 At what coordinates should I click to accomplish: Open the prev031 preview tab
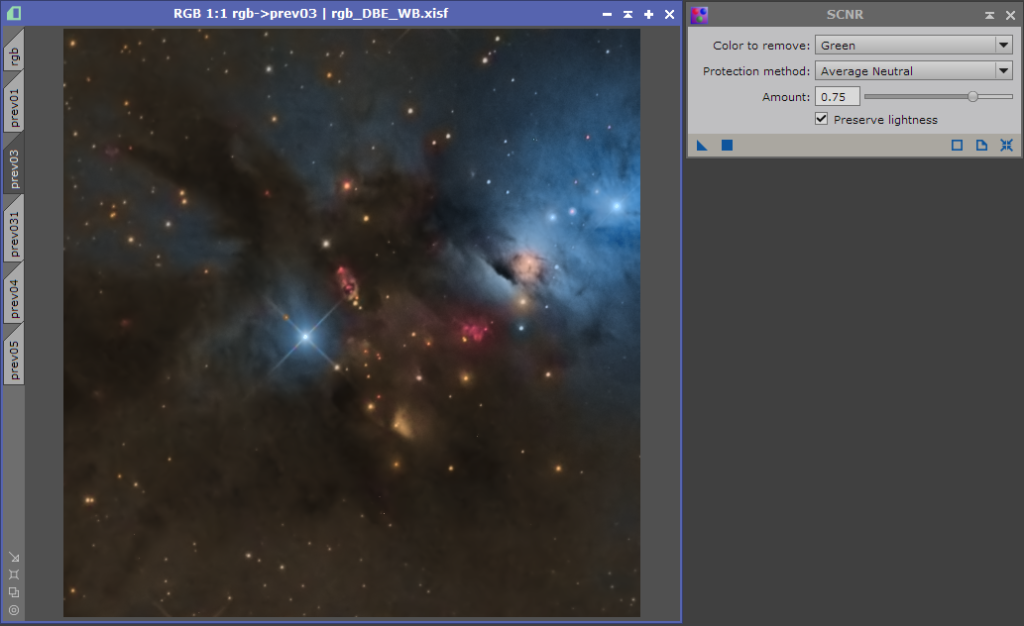14,234
